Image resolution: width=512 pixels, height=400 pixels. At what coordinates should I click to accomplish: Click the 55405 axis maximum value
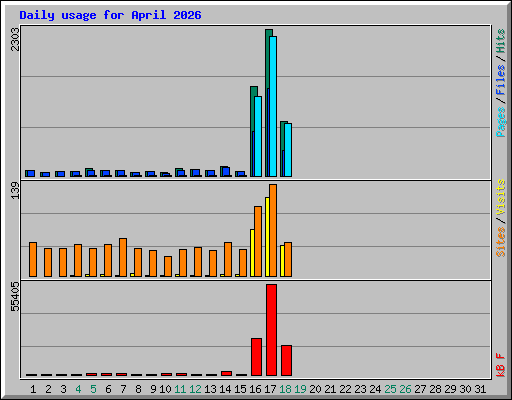(x=15, y=297)
